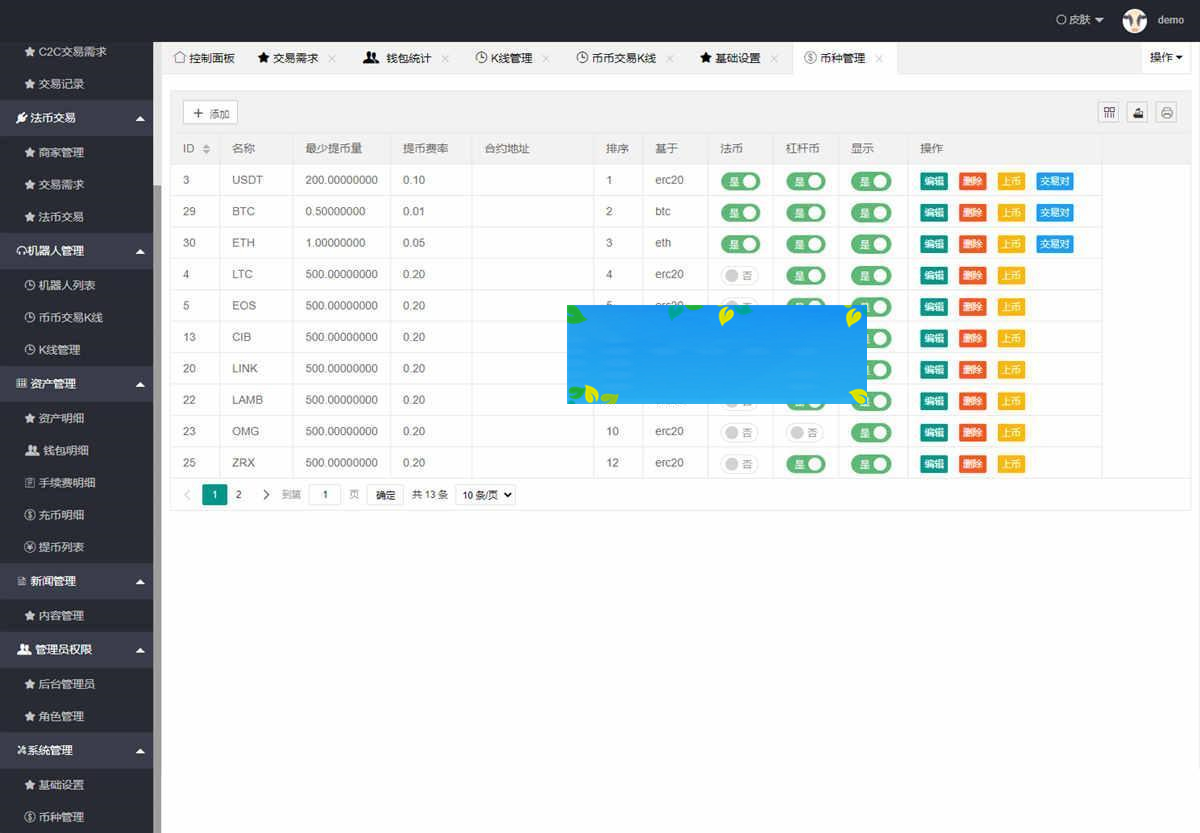Image resolution: width=1200 pixels, height=833 pixels.
Task: Close the 交易需求 tab with its X
Action: [x=332, y=59]
